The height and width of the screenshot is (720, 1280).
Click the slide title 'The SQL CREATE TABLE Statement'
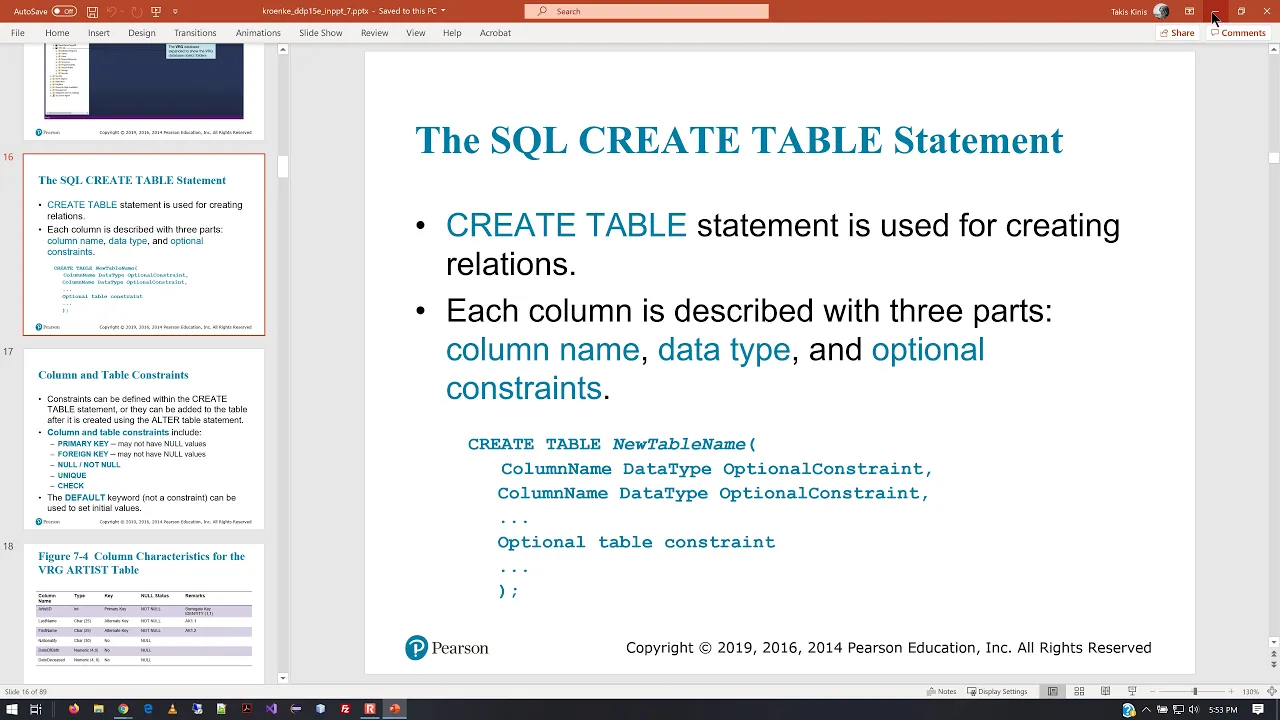739,140
